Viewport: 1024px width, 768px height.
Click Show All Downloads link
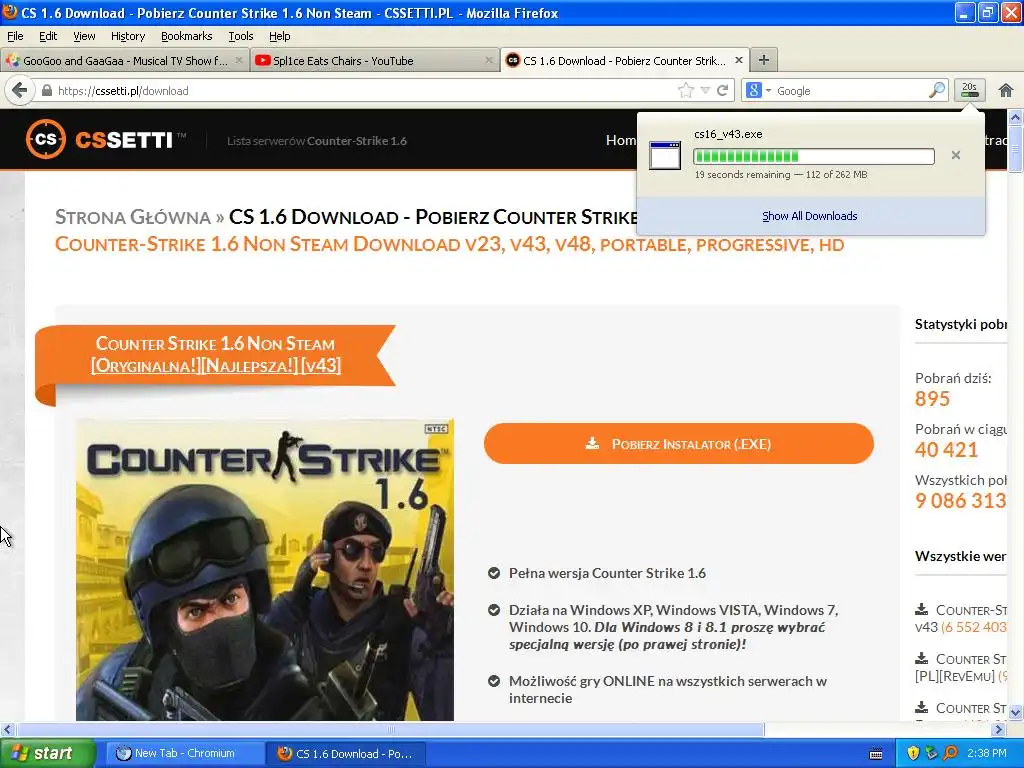(x=810, y=216)
